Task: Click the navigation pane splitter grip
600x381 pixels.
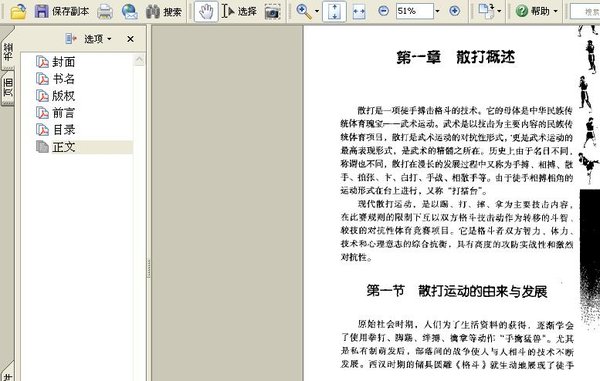Action: point(149,268)
